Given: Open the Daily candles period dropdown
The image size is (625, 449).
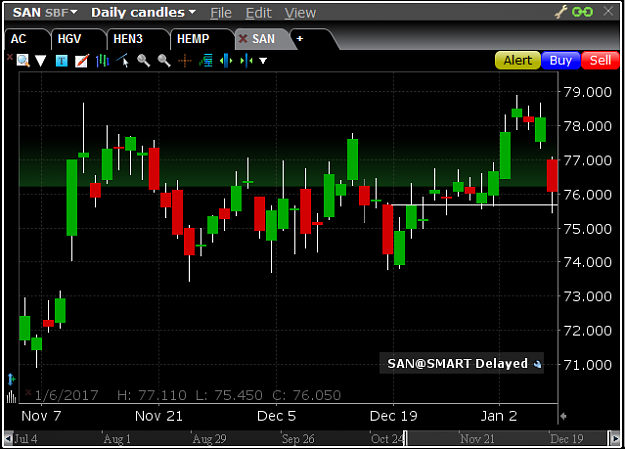Looking at the screenshot, I should [143, 13].
